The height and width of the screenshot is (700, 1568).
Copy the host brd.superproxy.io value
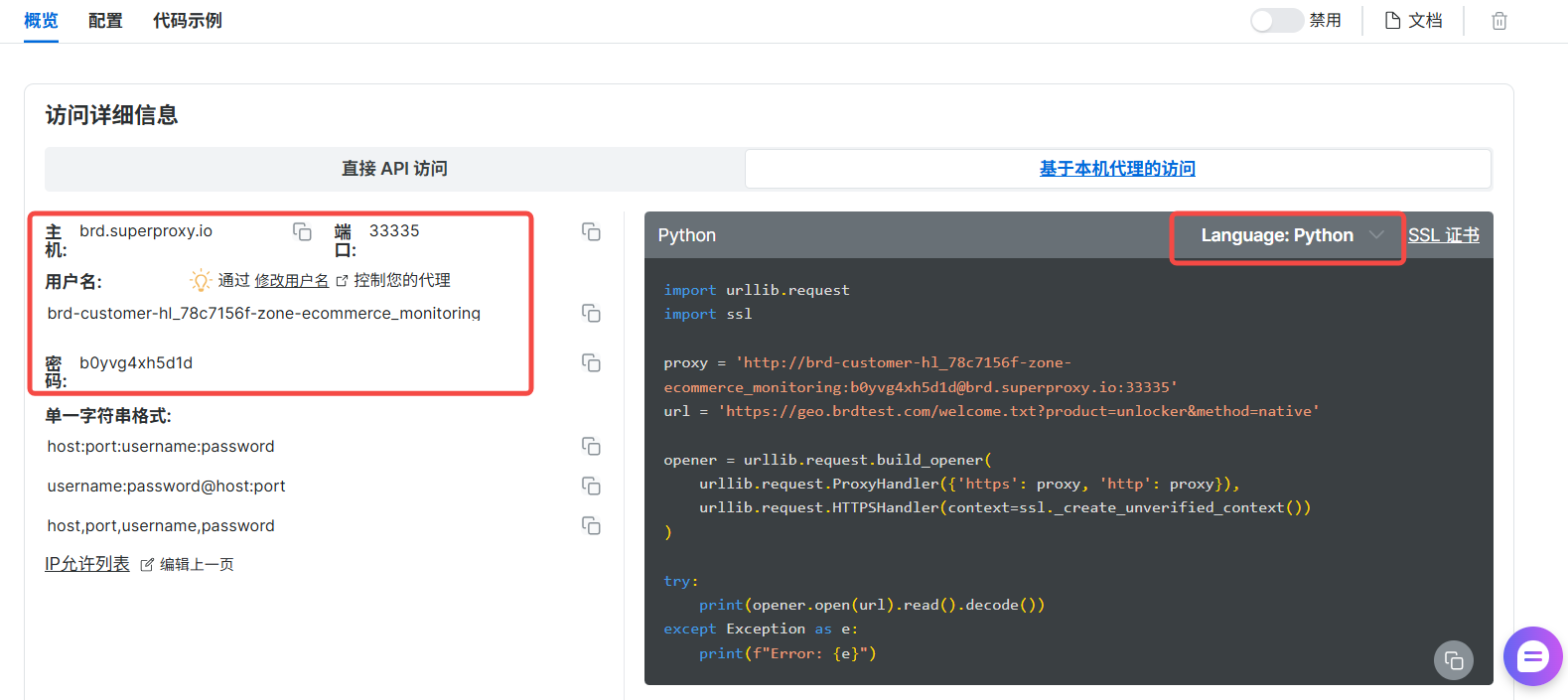pos(302,231)
